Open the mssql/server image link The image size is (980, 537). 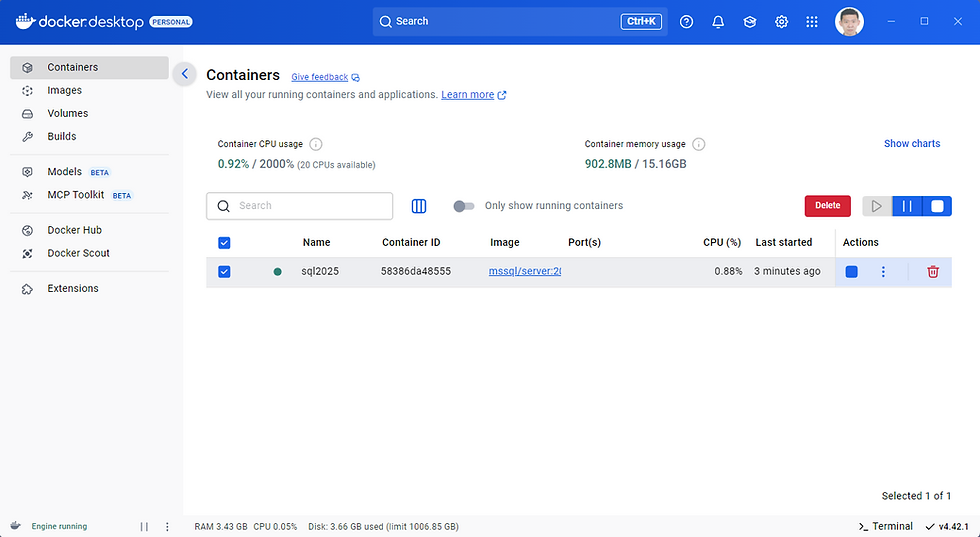(x=525, y=271)
